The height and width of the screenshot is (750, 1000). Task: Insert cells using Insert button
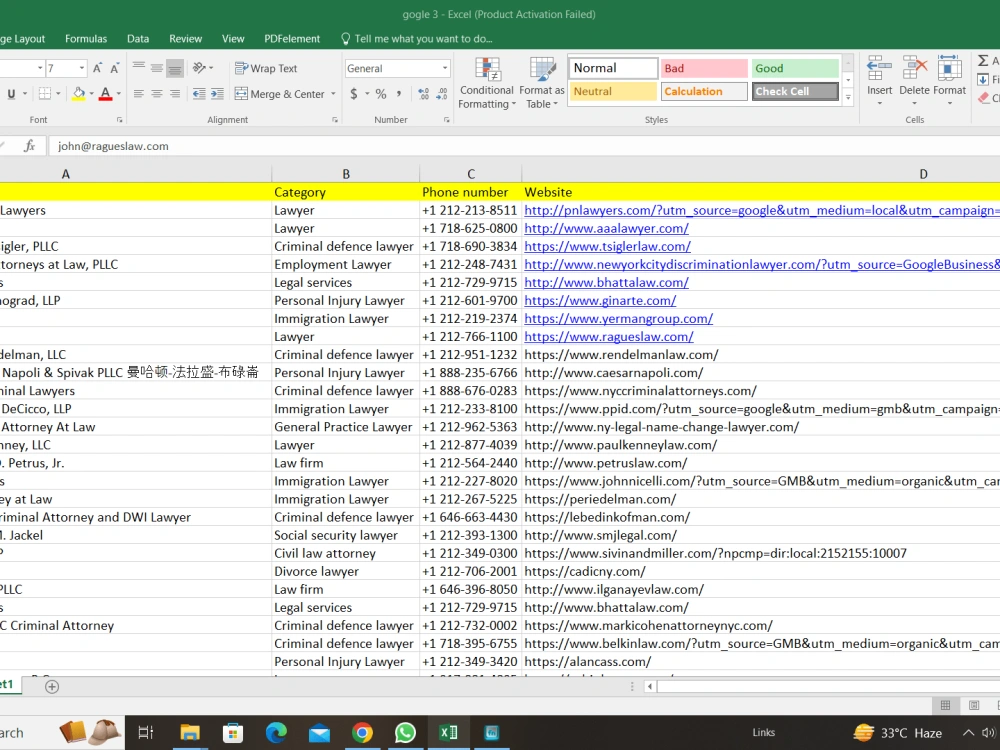879,81
